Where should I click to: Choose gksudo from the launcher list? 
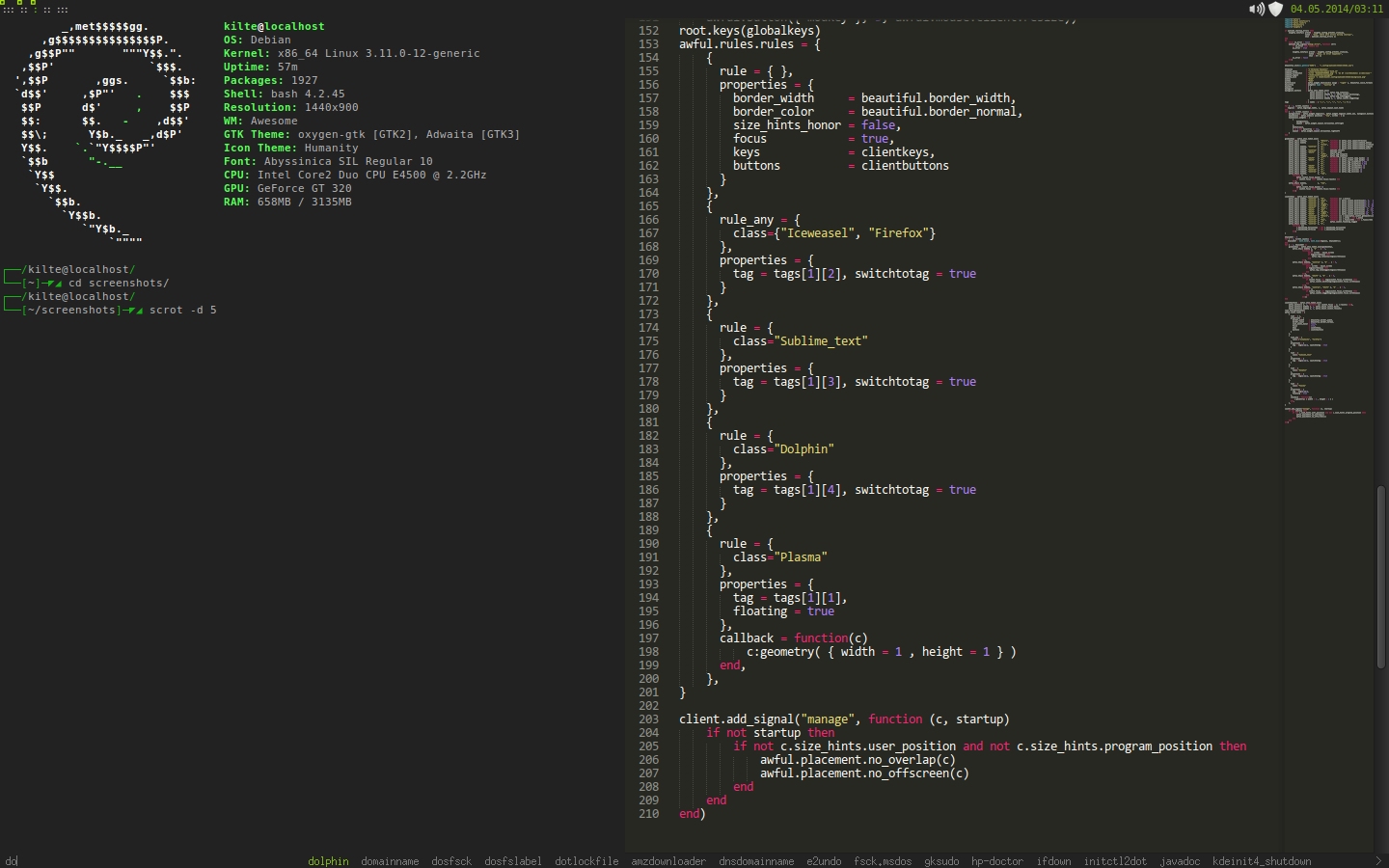pos(941,861)
